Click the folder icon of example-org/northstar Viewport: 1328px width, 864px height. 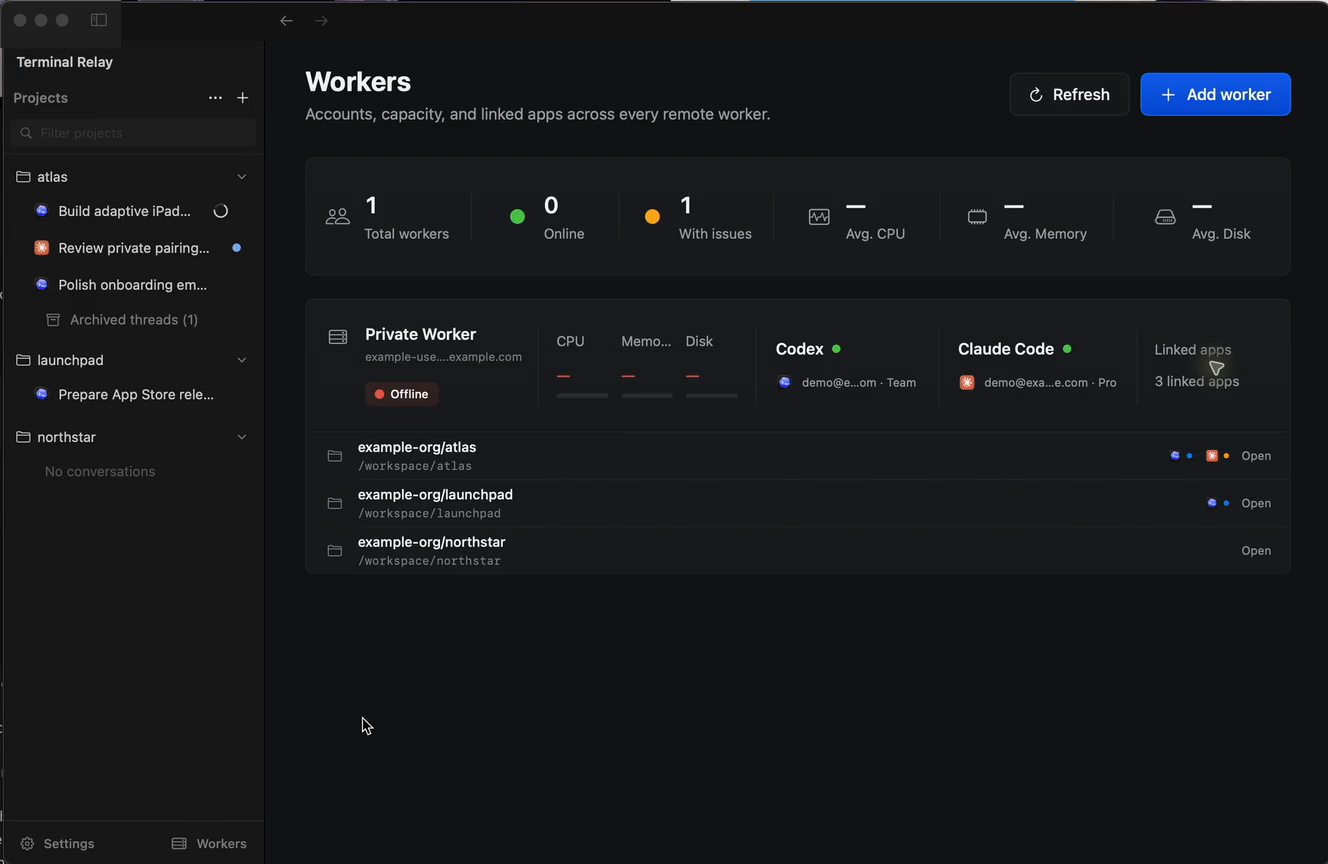(x=335, y=551)
